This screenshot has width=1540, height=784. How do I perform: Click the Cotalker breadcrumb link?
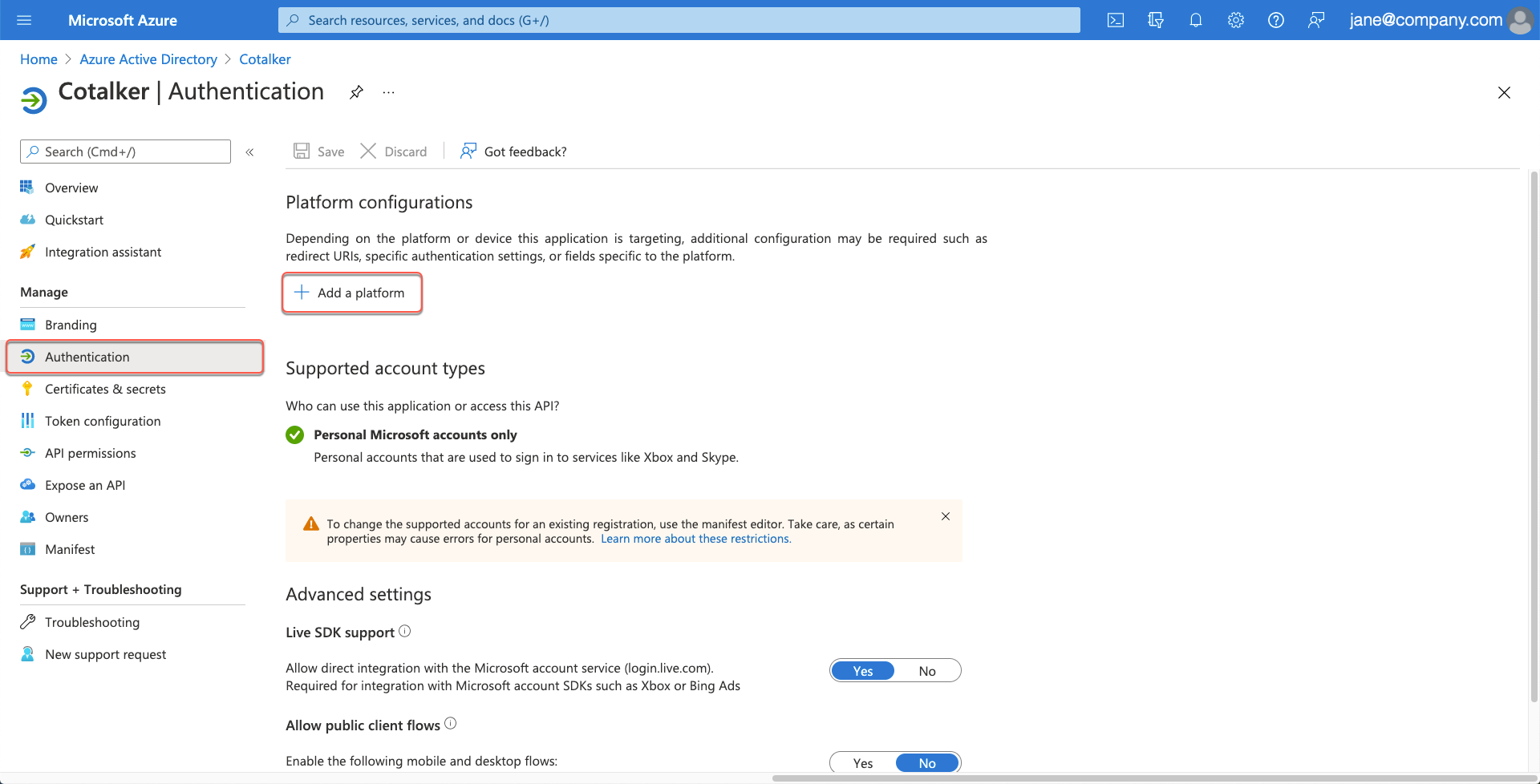click(265, 59)
